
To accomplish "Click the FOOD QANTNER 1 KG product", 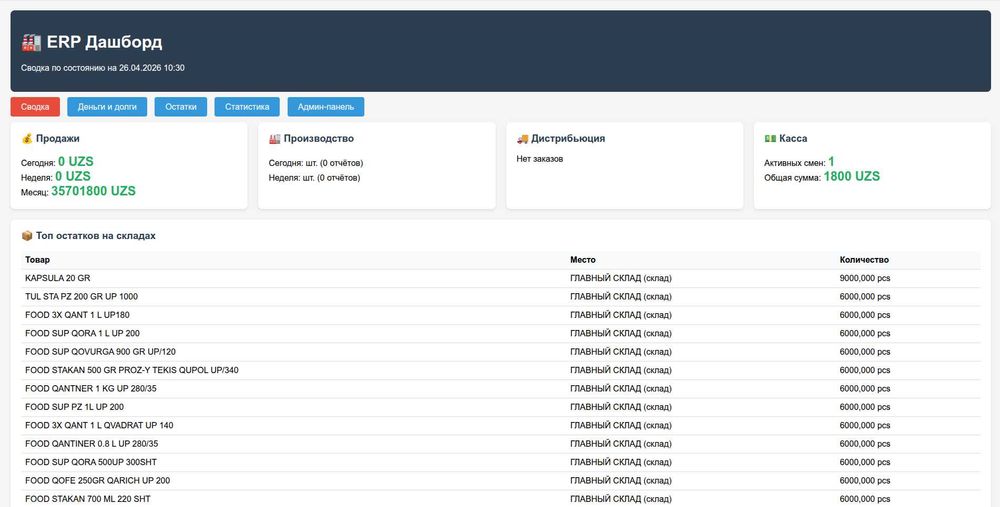I will (91, 388).
